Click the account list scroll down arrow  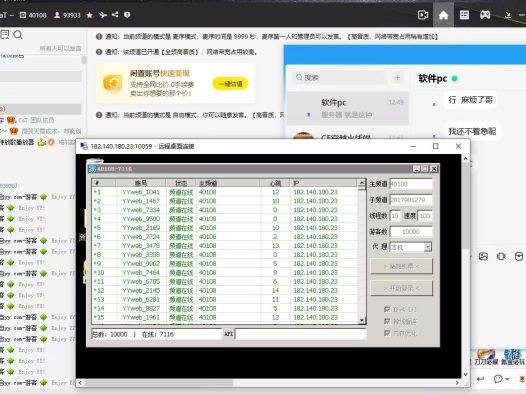tap(362, 320)
